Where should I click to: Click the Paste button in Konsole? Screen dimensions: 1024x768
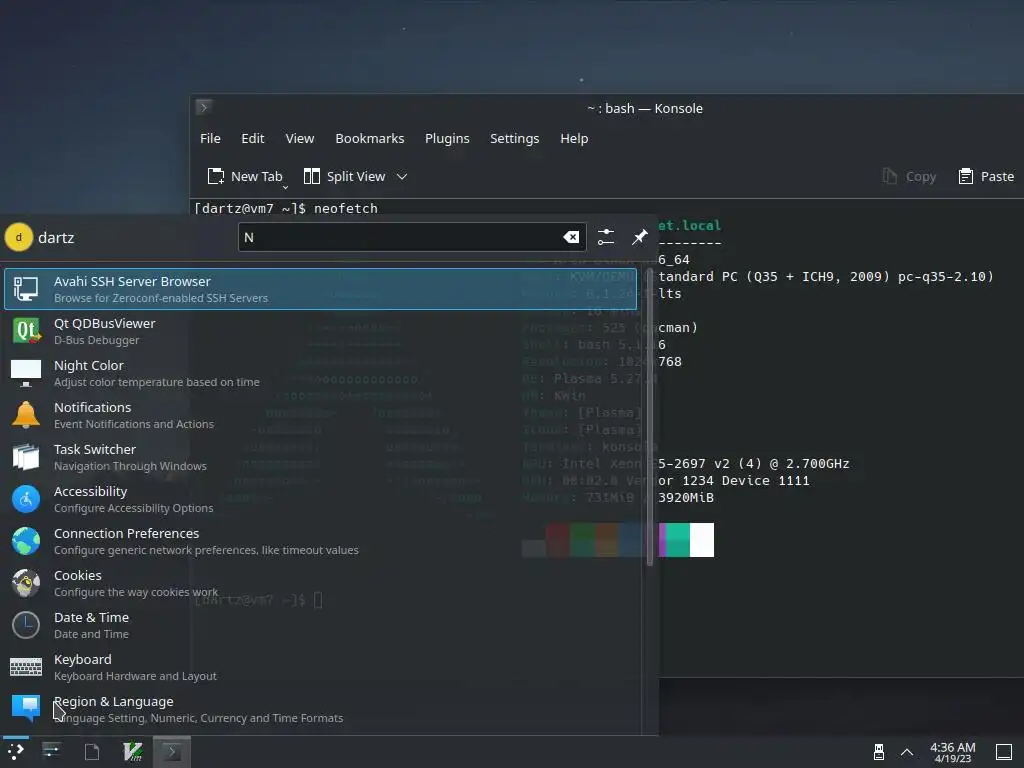[x=985, y=176]
